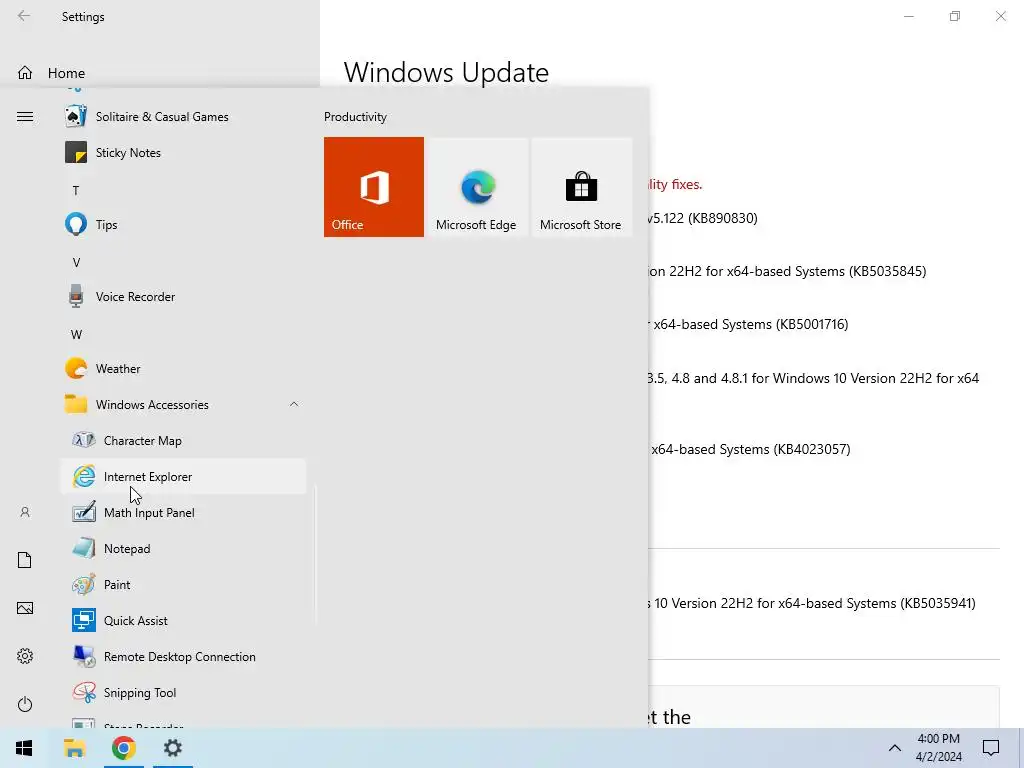1024x768 pixels.
Task: Open Settings gear in Start sidebar
Action: pyautogui.click(x=25, y=656)
